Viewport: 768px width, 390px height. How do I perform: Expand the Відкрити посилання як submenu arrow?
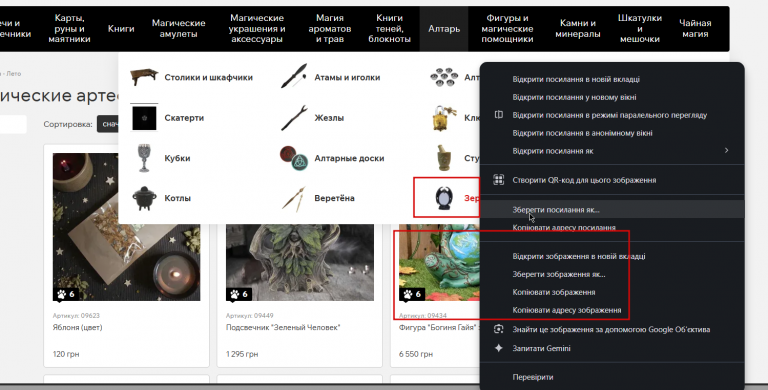click(x=726, y=150)
